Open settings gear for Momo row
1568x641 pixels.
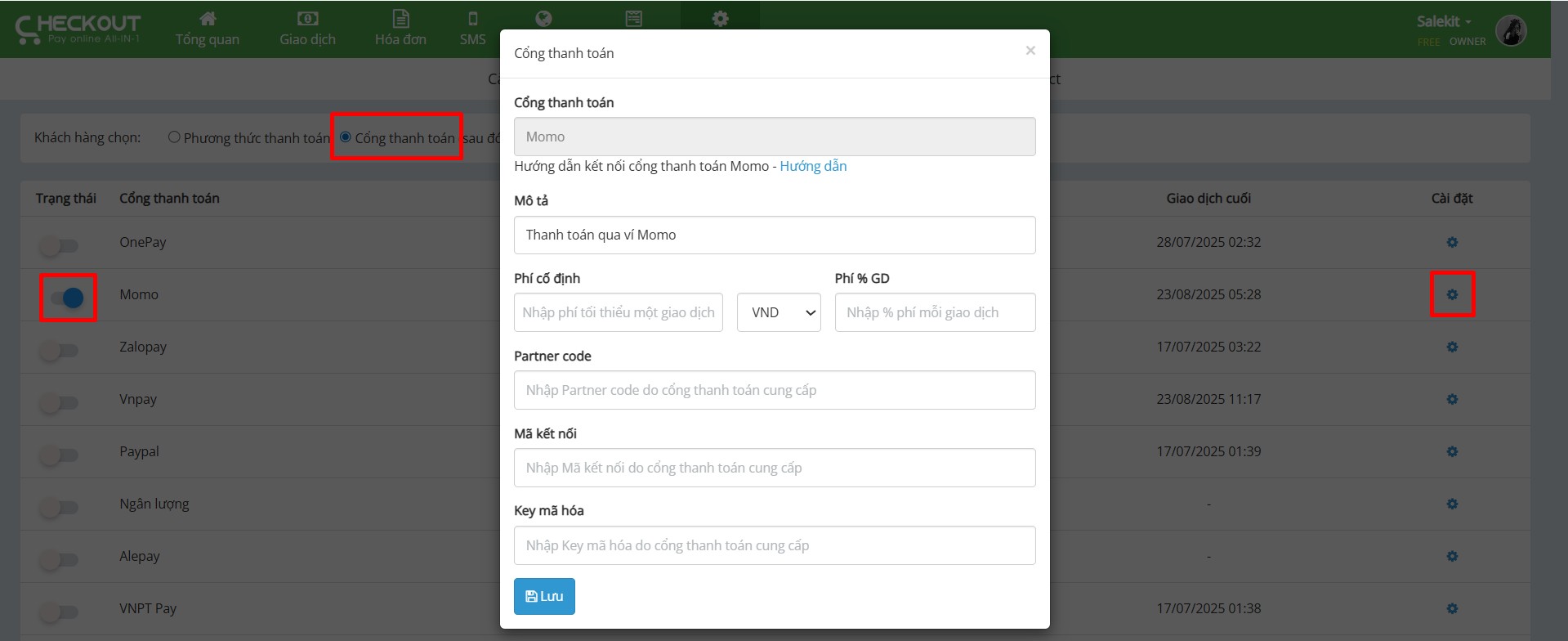(x=1452, y=294)
